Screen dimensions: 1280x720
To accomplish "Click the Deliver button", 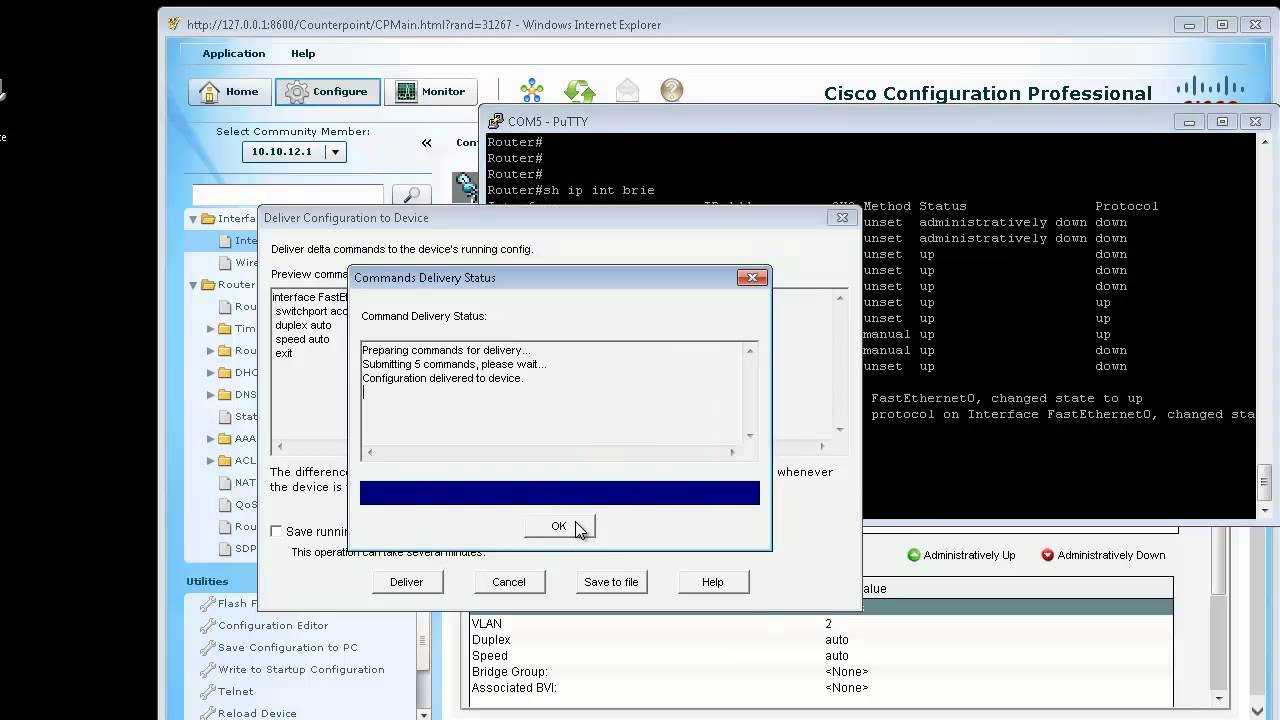I will tap(406, 582).
